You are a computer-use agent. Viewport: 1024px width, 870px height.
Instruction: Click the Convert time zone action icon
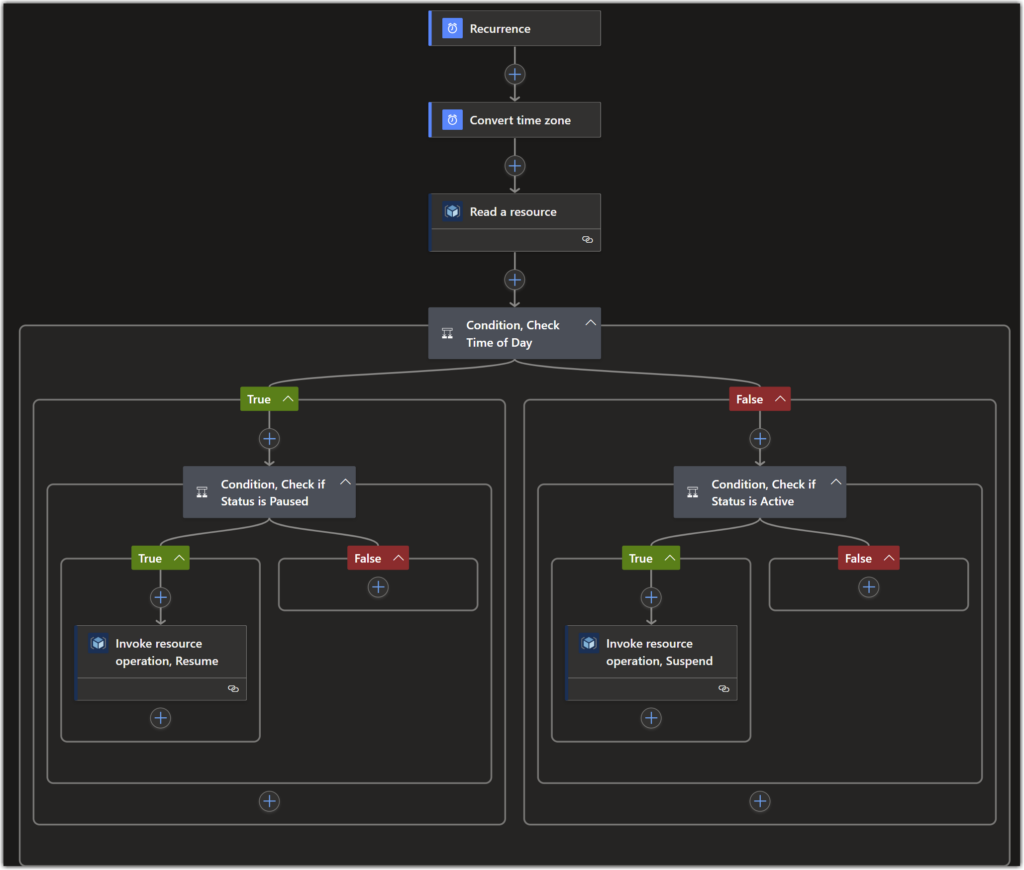coord(452,119)
